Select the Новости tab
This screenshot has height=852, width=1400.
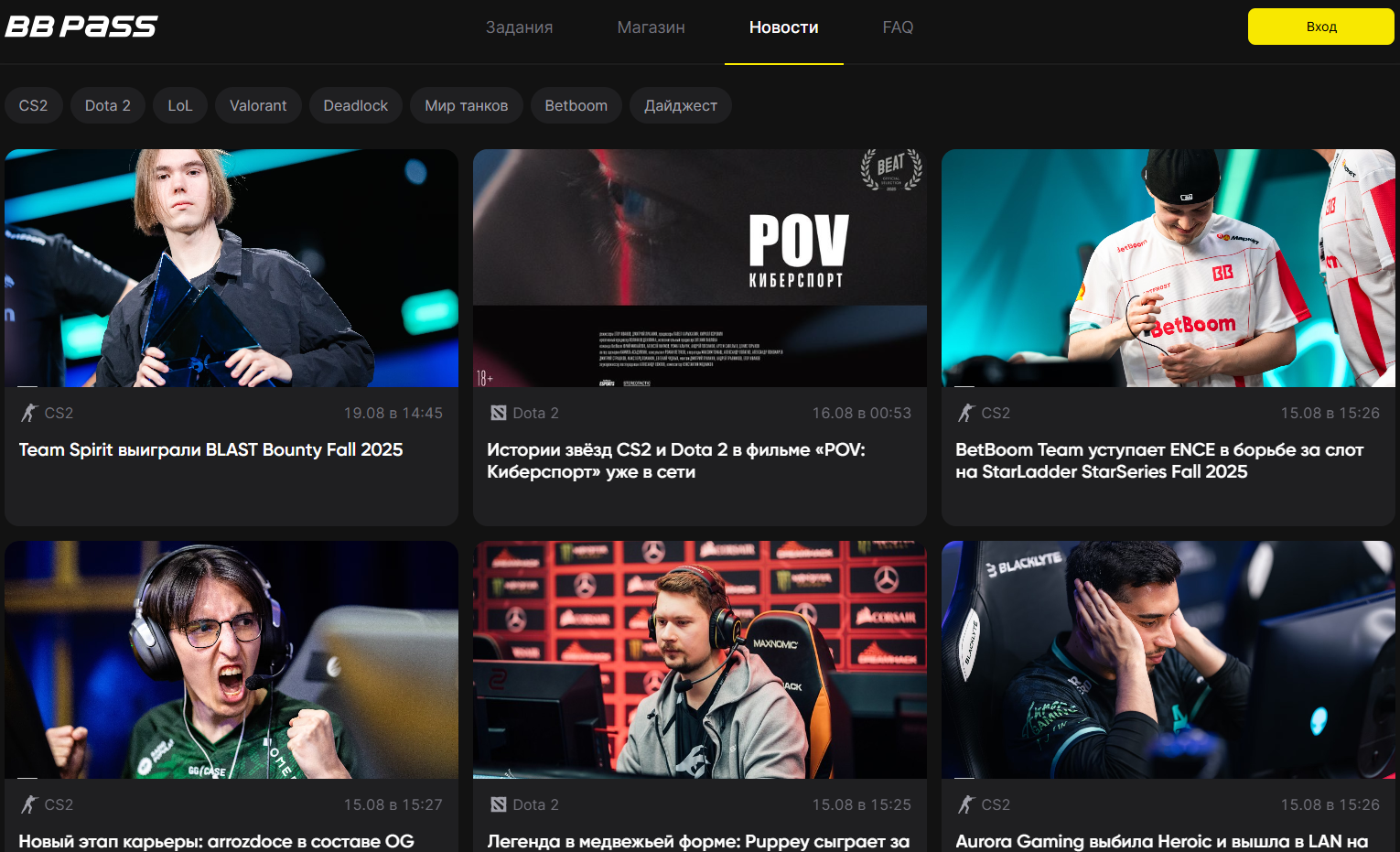(783, 27)
